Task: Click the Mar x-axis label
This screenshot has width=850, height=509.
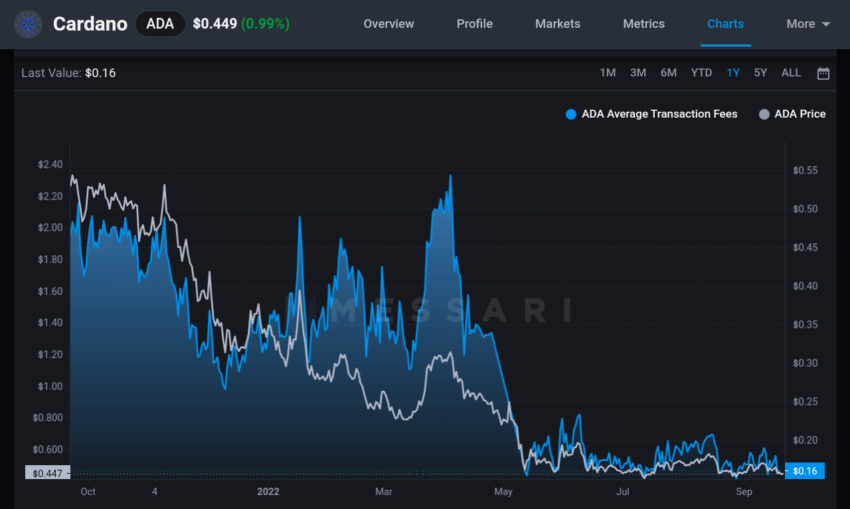Action: [383, 492]
